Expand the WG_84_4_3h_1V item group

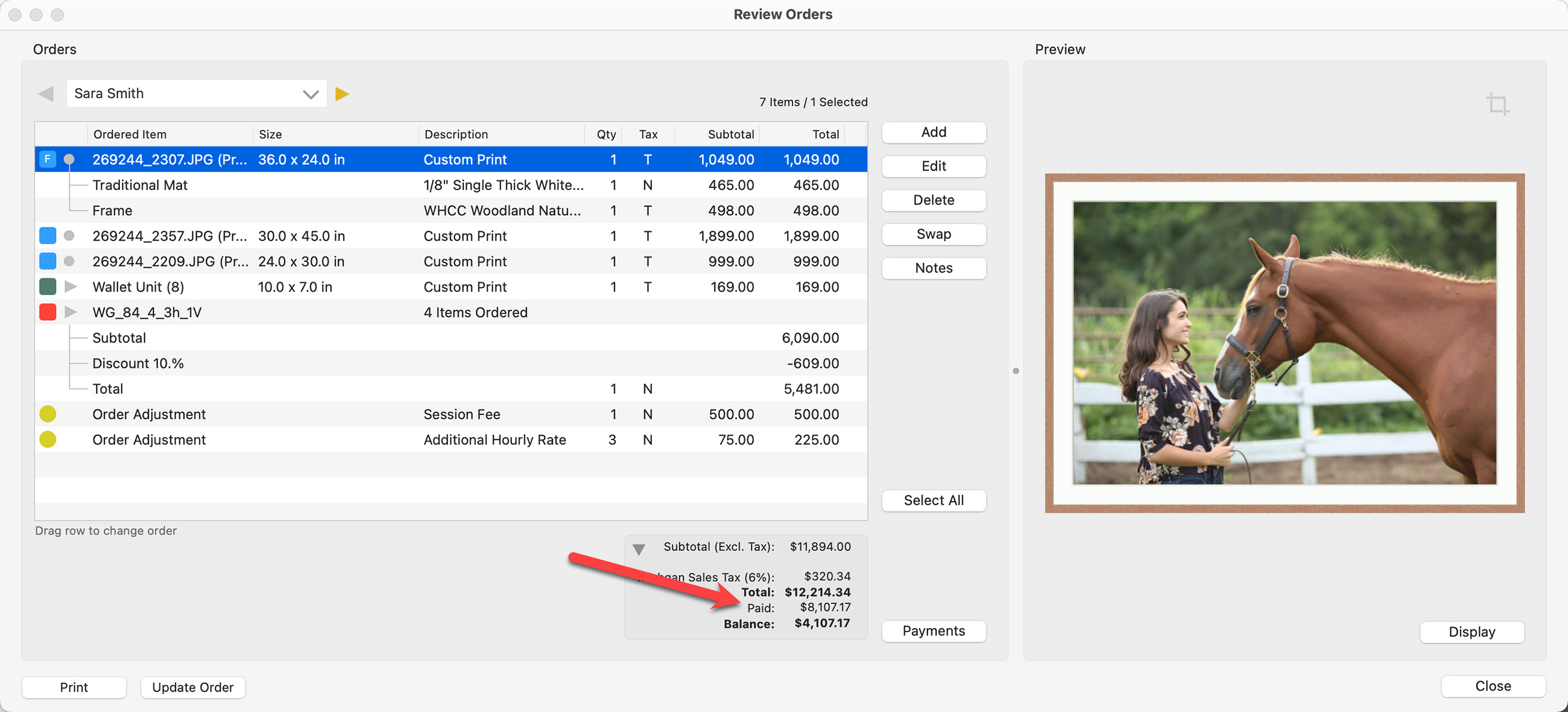click(x=71, y=312)
